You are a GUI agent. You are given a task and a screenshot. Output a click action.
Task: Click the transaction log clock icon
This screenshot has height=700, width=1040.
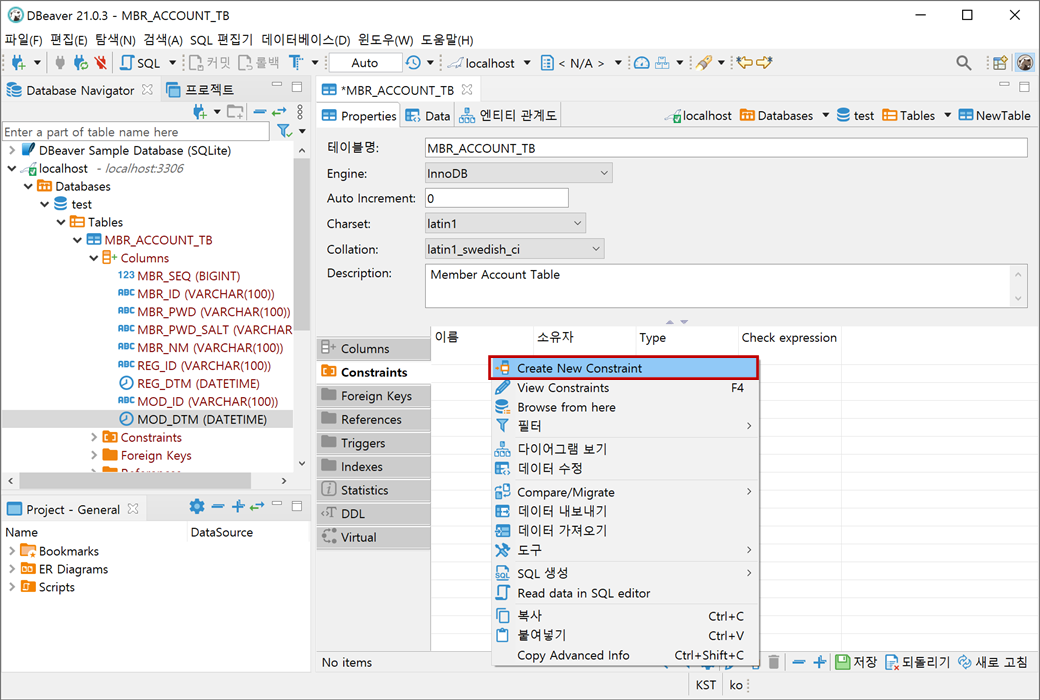[x=413, y=63]
